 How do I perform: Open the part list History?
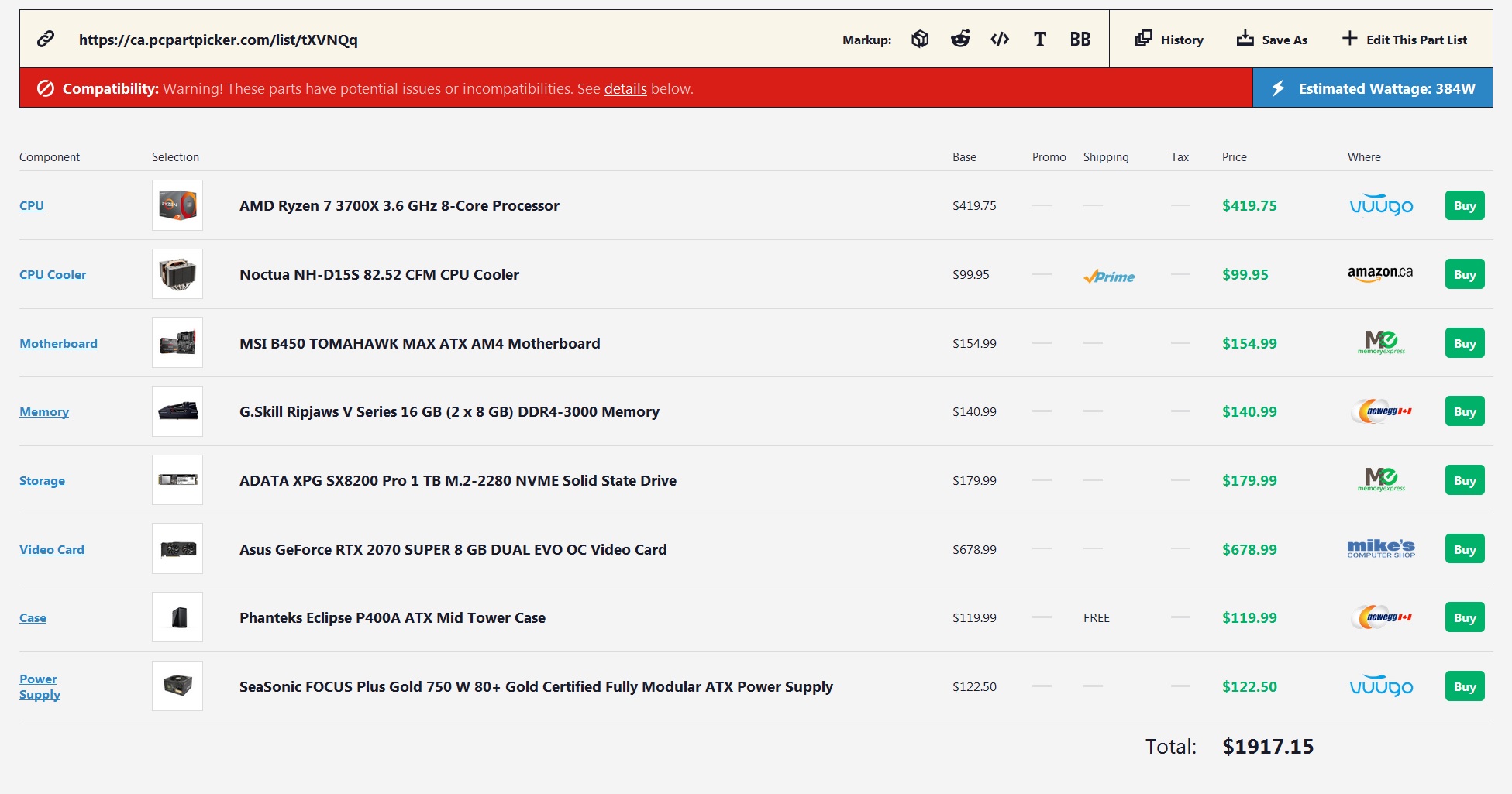coord(1169,39)
